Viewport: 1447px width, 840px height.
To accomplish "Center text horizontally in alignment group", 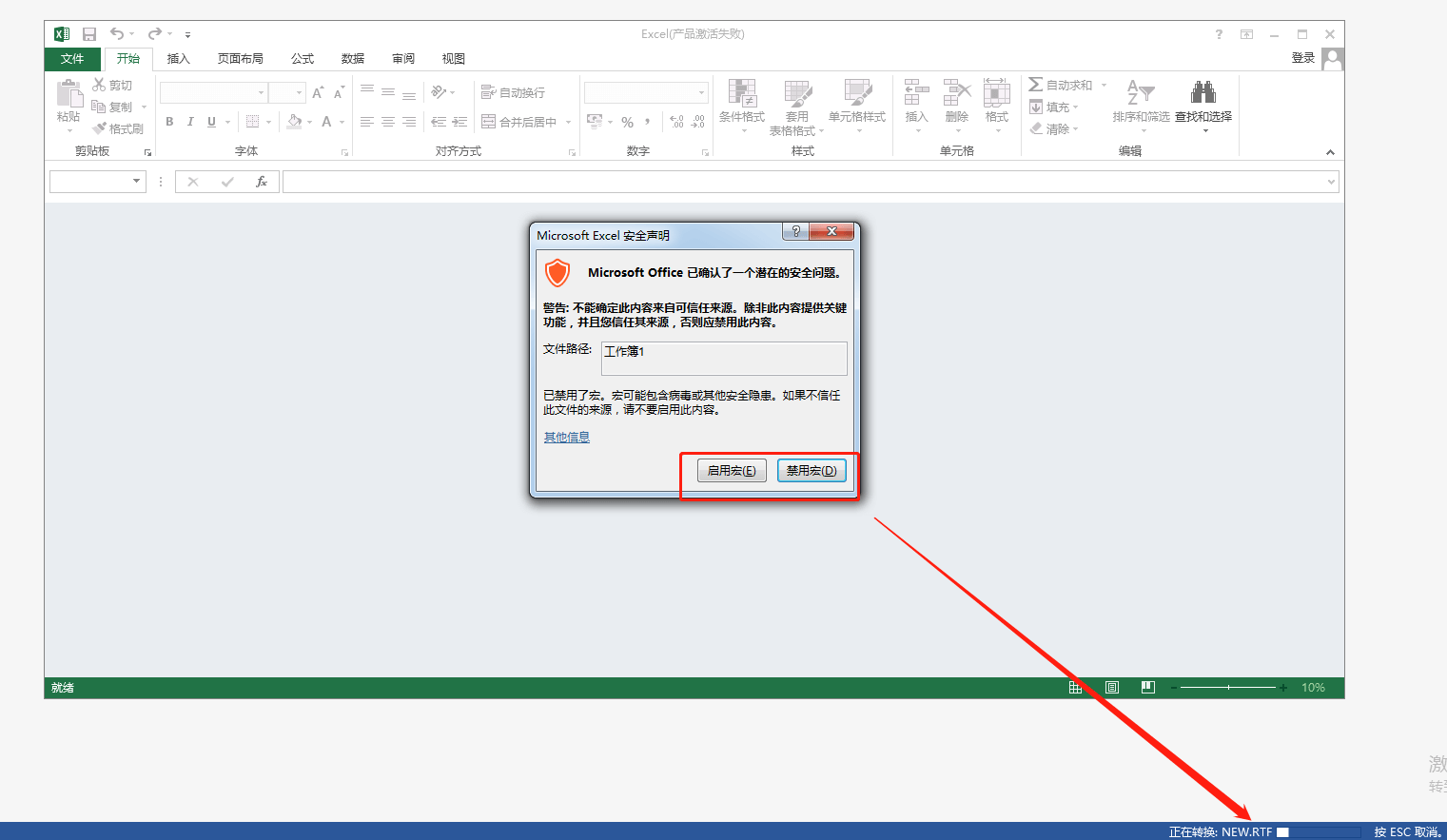I will (388, 122).
